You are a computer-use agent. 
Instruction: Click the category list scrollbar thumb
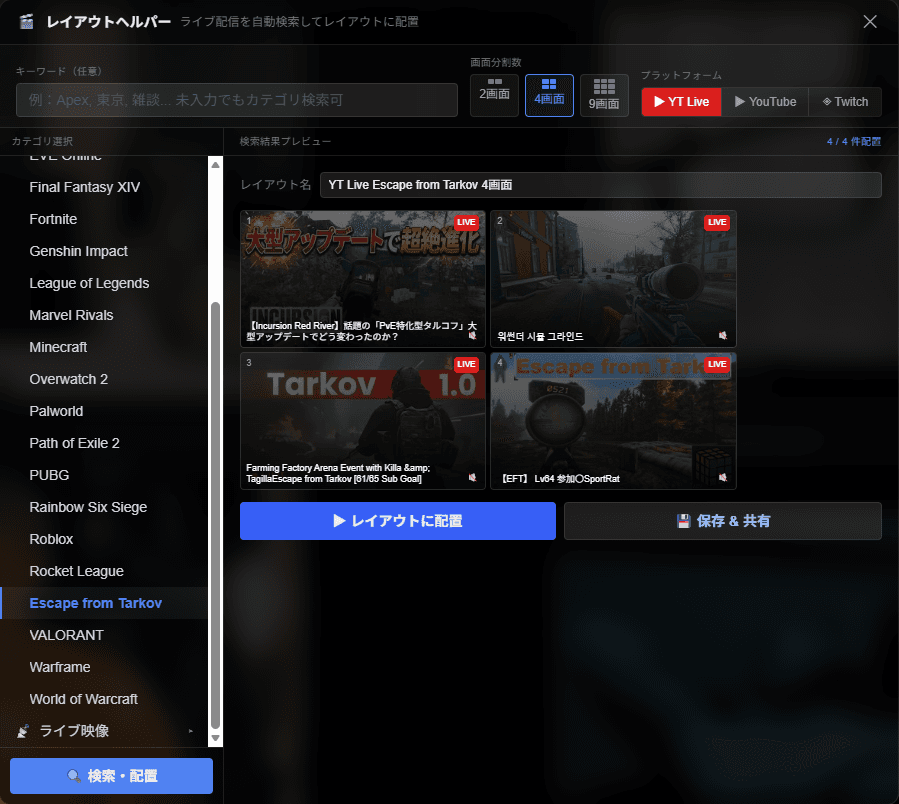[x=216, y=515]
